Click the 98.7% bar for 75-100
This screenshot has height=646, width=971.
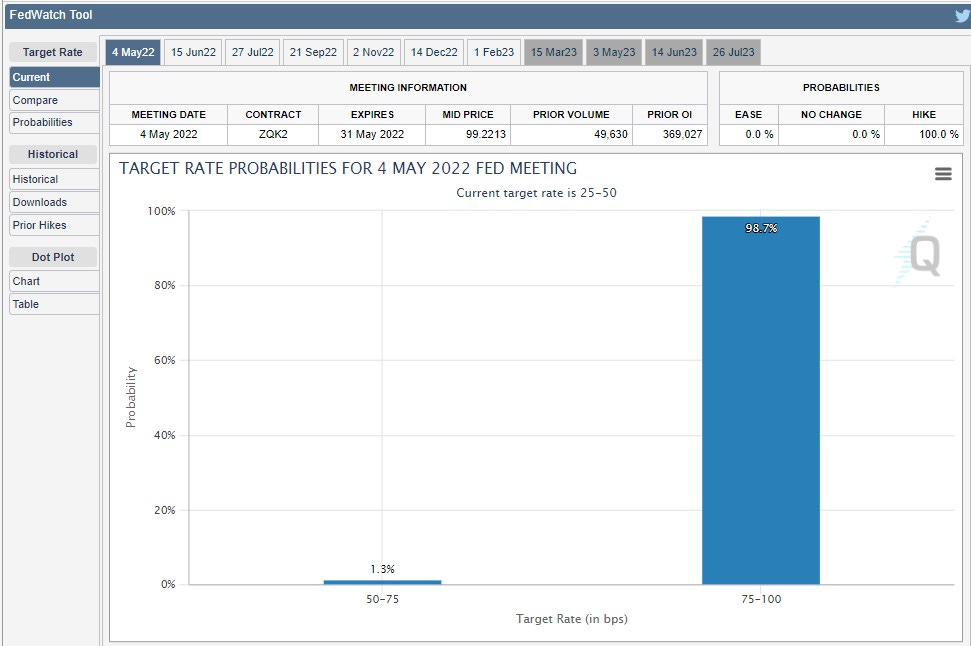(x=760, y=400)
